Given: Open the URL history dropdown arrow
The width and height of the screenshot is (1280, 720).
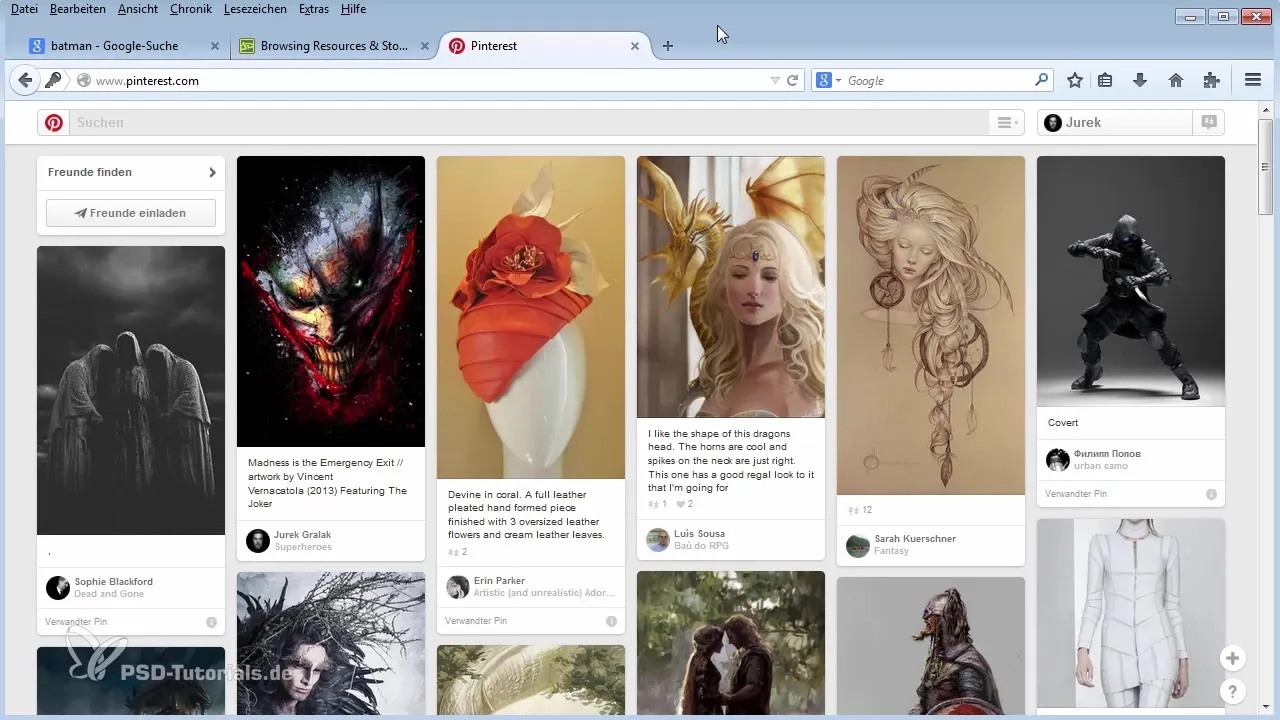Looking at the screenshot, I should pos(775,80).
